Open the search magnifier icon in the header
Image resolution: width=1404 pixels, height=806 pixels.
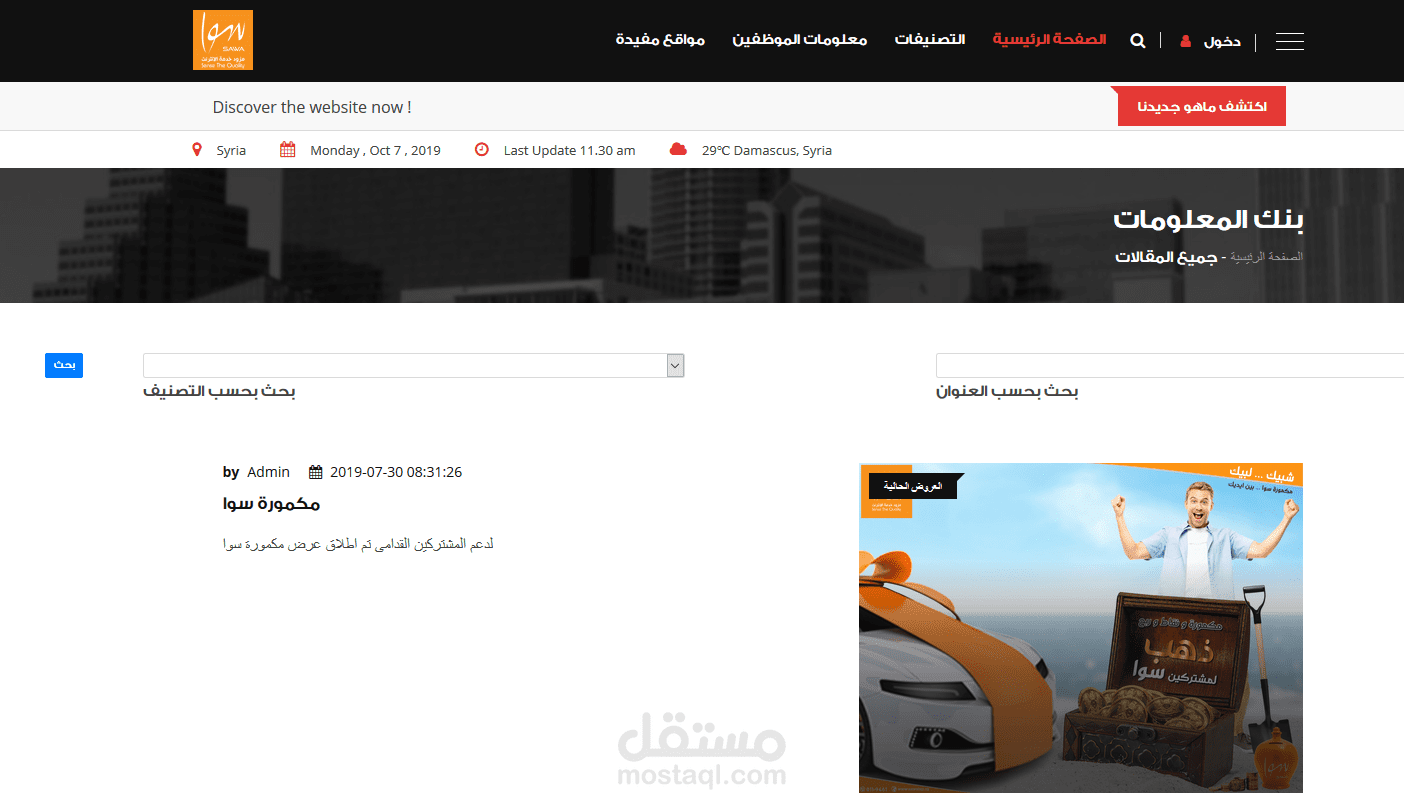1137,41
